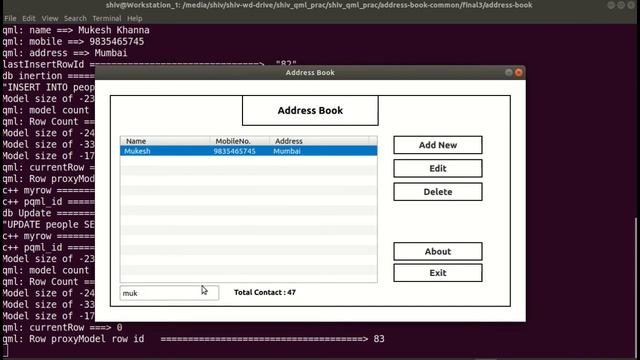Open the terminal Help menu
Viewport: 640px width, 360px height.
coord(134,18)
